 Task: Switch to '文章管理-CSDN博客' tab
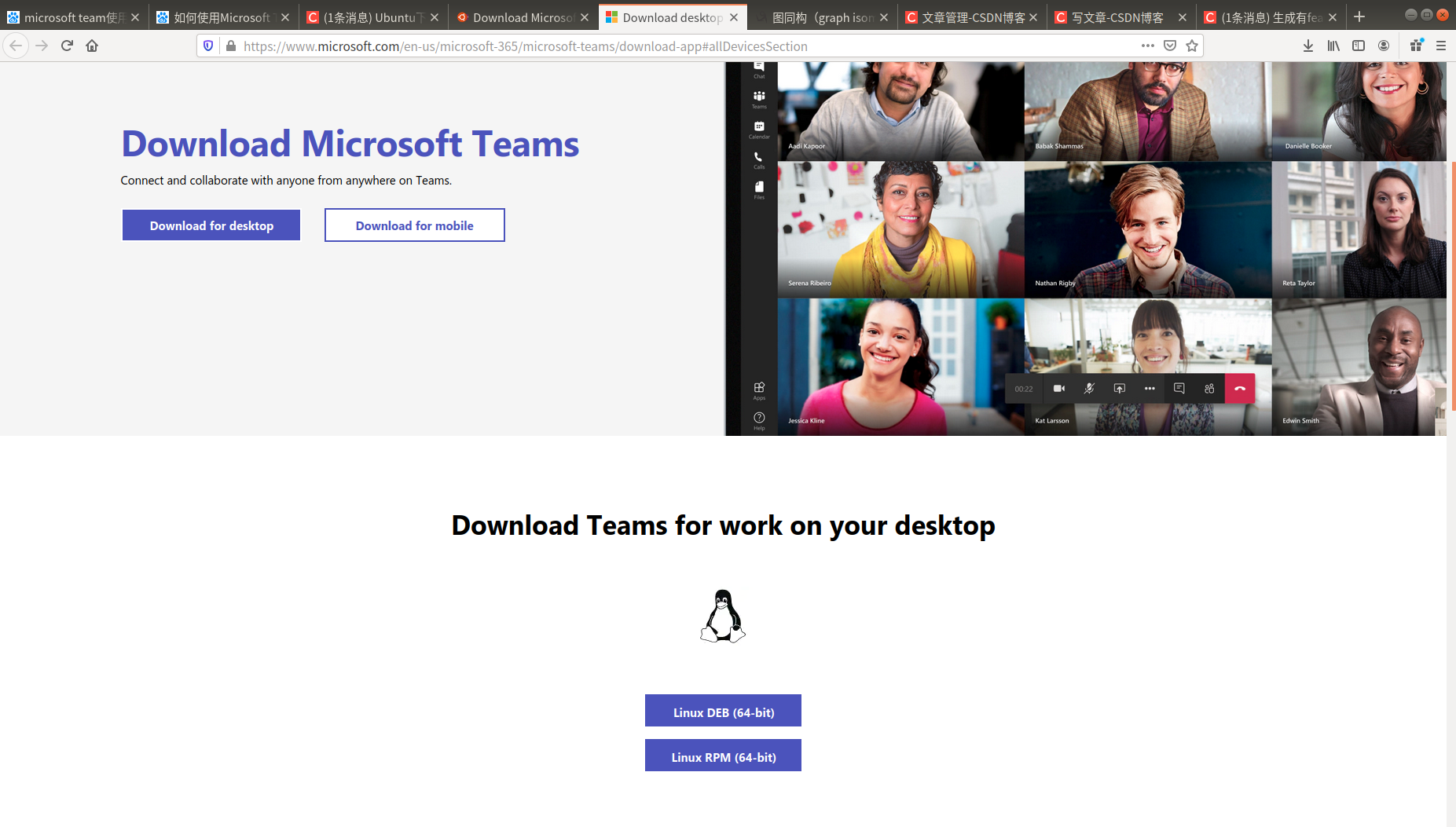click(972, 17)
